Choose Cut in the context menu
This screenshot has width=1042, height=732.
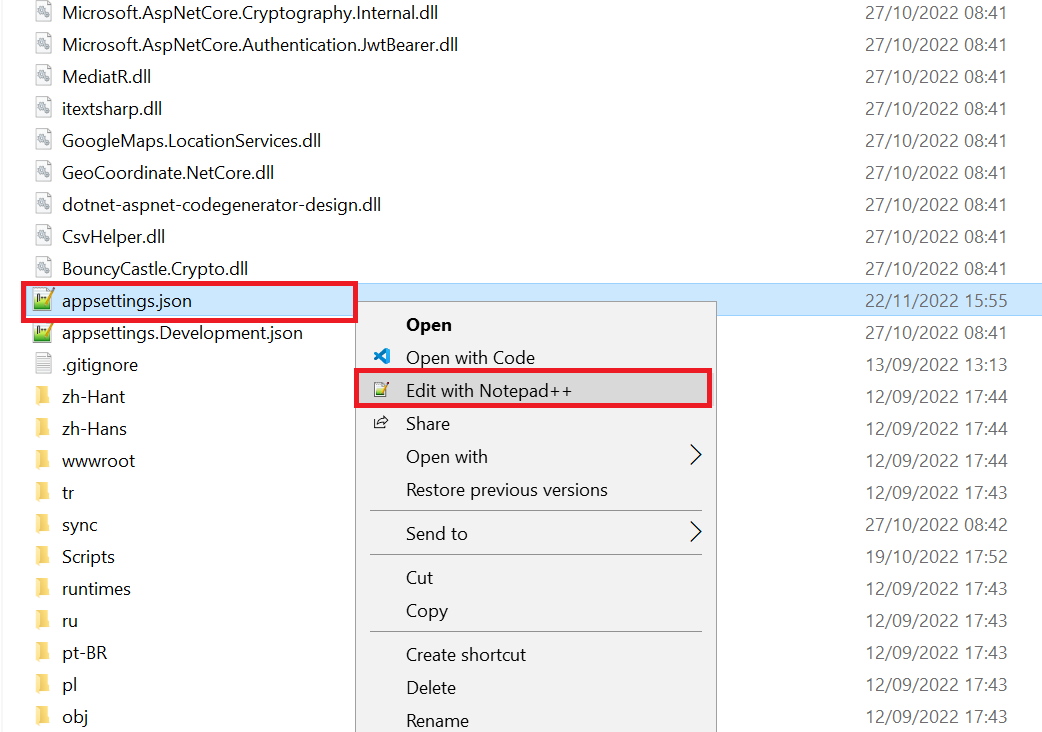(x=419, y=577)
